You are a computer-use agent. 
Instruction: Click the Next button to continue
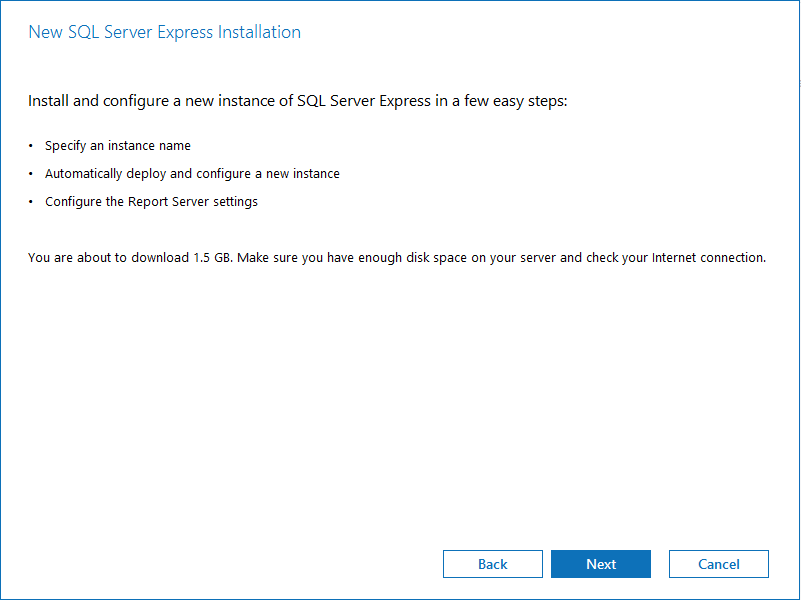point(601,564)
